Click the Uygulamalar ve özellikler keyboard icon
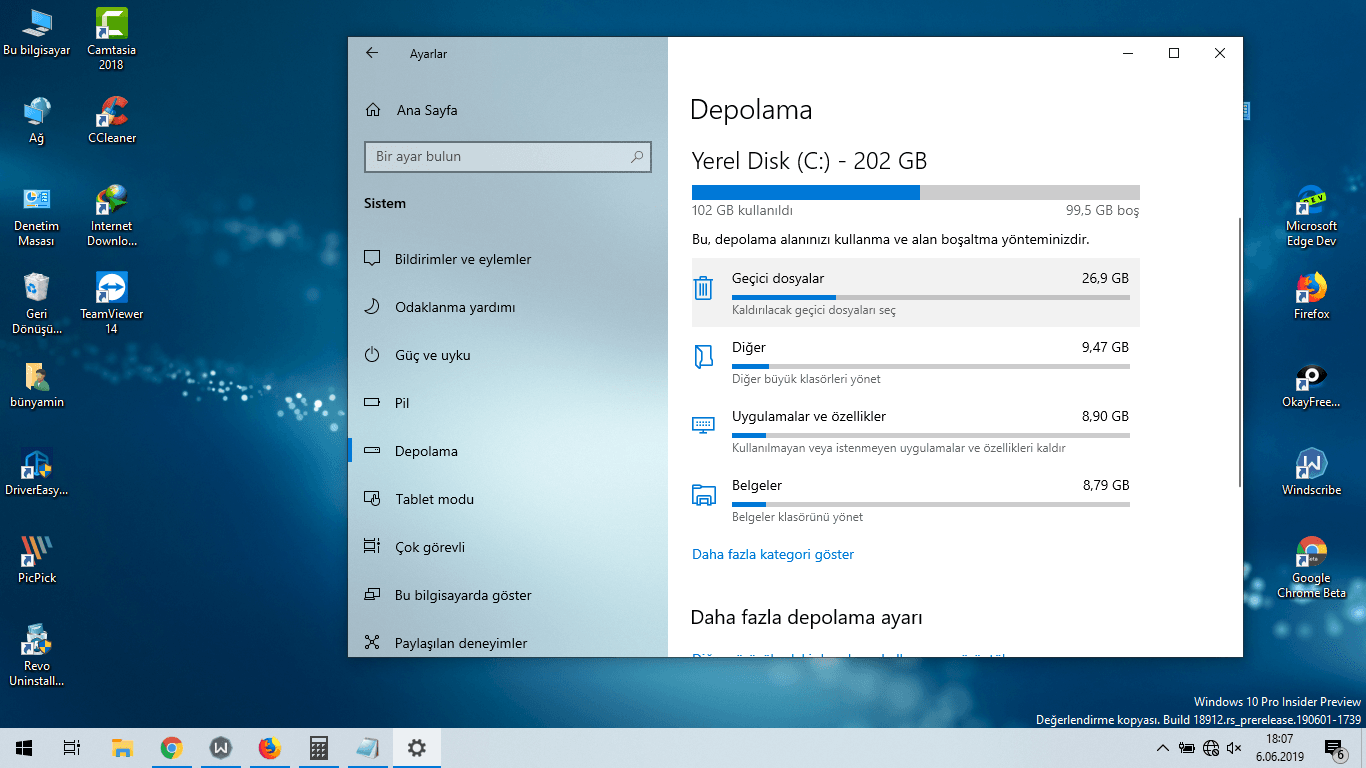The image size is (1366, 768). click(x=703, y=424)
